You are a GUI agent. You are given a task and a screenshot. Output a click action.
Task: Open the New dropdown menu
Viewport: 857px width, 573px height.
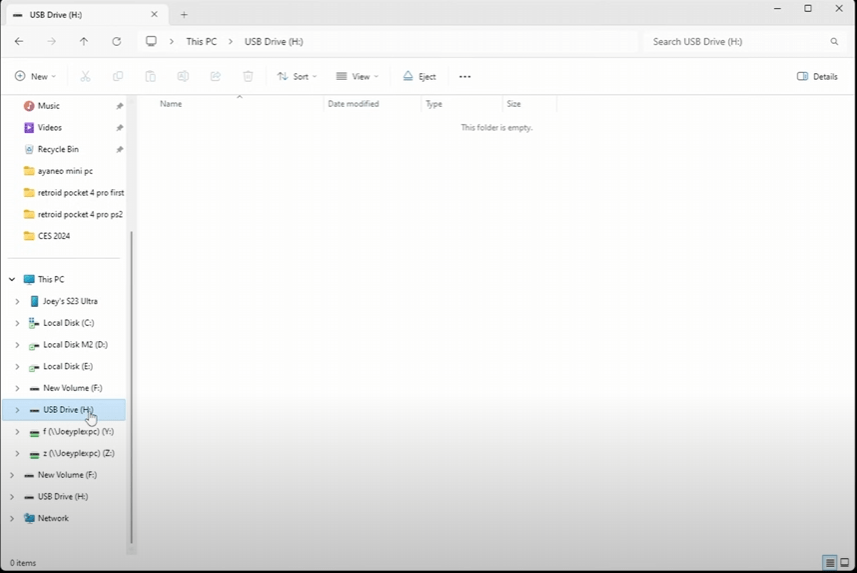(x=35, y=77)
